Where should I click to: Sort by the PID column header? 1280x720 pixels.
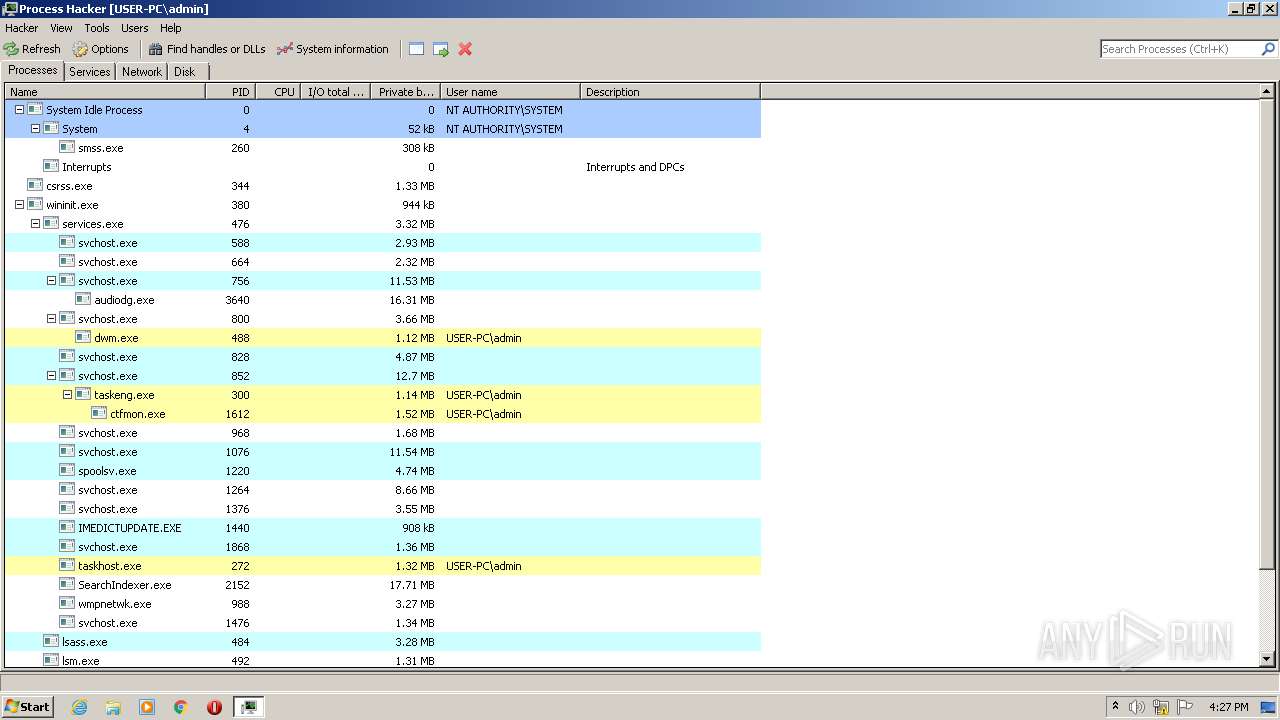click(230, 92)
